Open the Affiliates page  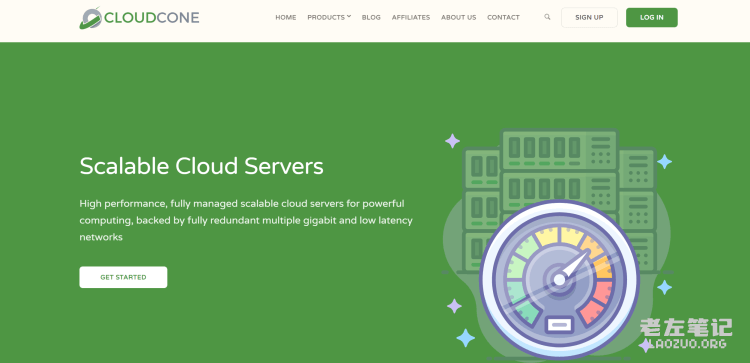(411, 17)
